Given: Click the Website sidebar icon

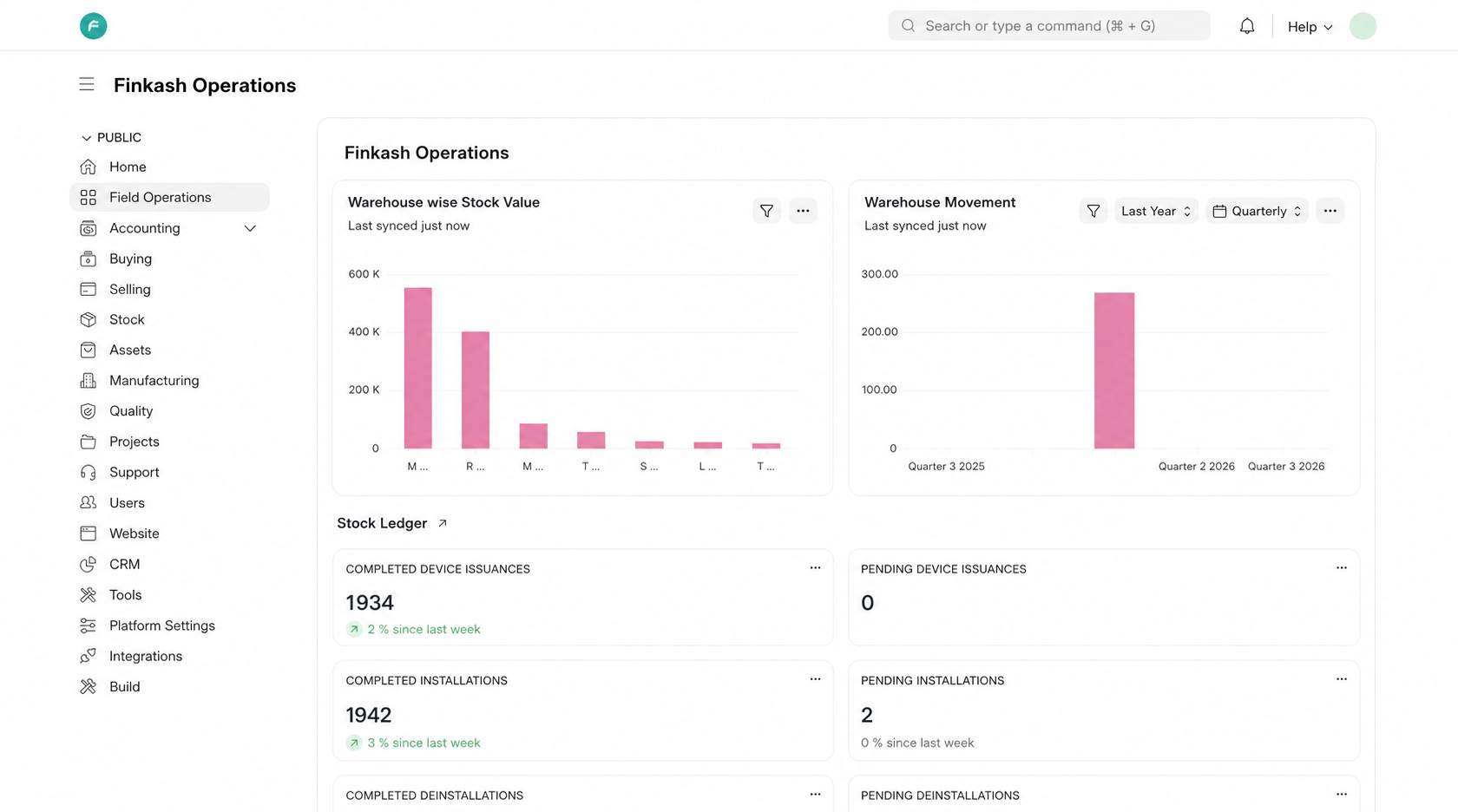Looking at the screenshot, I should [x=88, y=533].
